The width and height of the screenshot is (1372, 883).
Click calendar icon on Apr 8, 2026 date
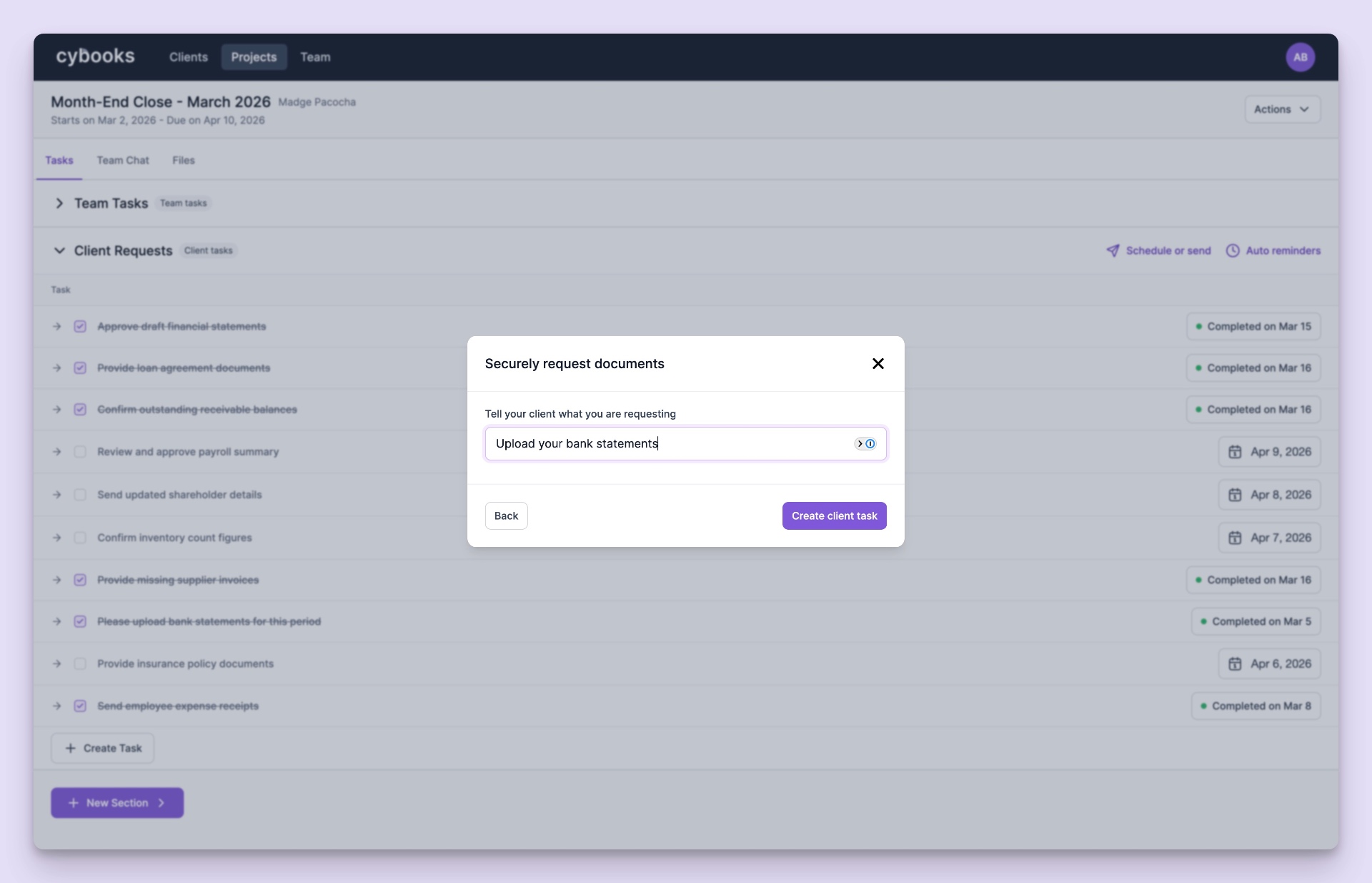coord(1235,495)
